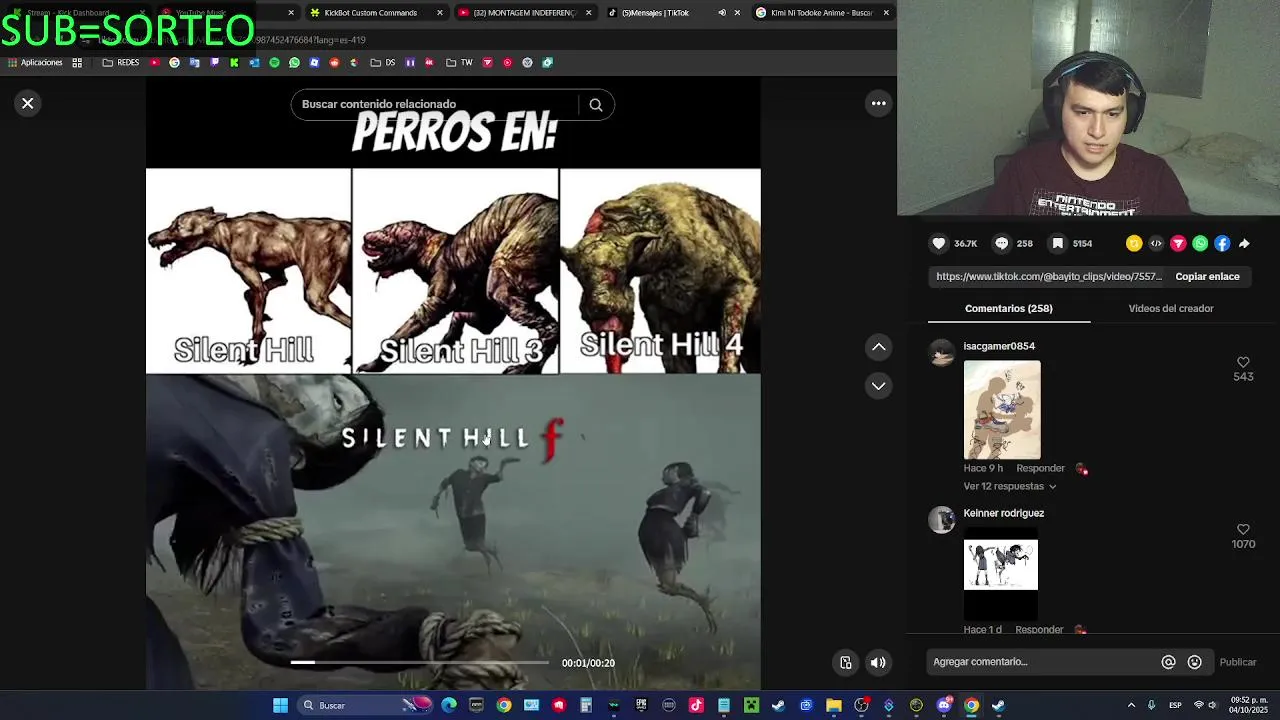Click the Copiar enlace button
This screenshot has height=720, width=1280.
point(1207,276)
